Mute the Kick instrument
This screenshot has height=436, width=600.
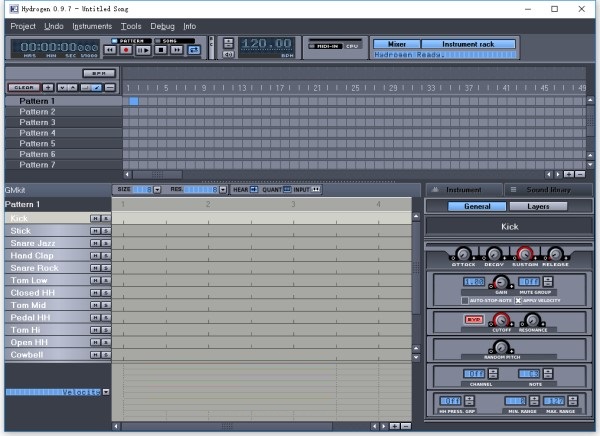pos(95,217)
